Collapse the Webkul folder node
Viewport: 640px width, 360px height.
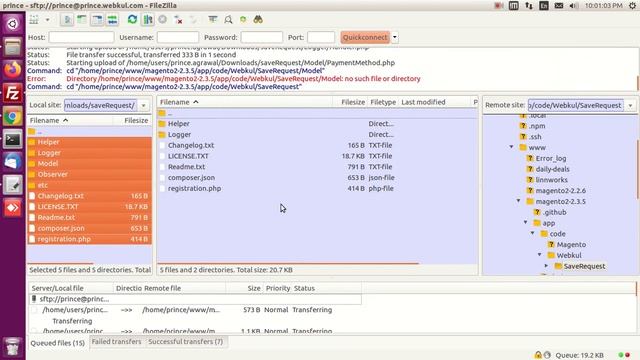pos(540,255)
